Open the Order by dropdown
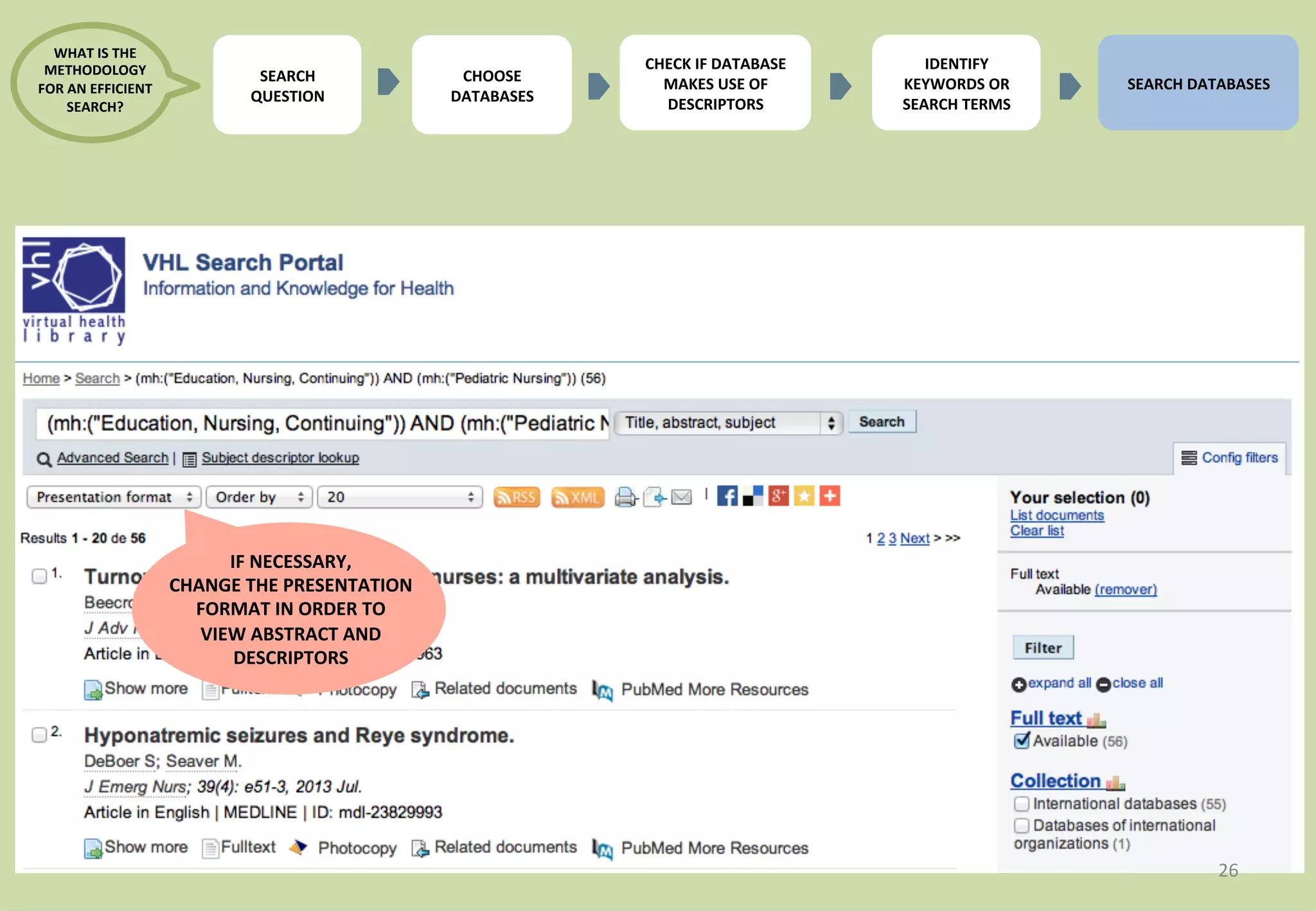The height and width of the screenshot is (911, 1316). point(259,497)
